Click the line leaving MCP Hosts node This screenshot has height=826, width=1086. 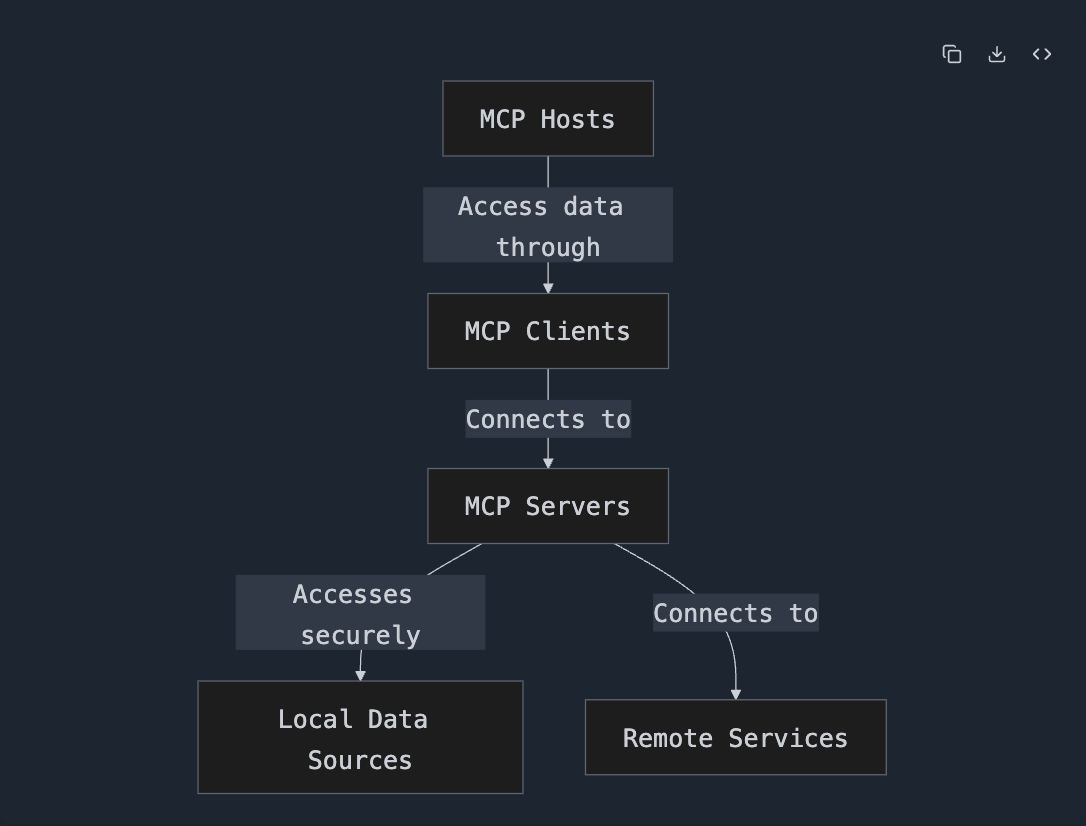[548, 171]
